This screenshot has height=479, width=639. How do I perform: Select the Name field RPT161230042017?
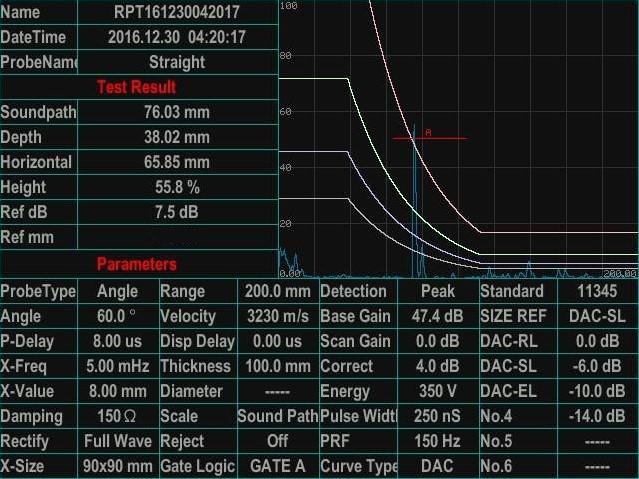pyautogui.click(x=176, y=13)
